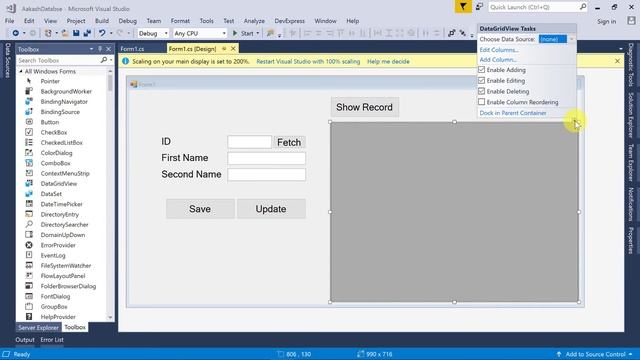The height and width of the screenshot is (360, 640).
Task: Select CheckedListBox control in Toolbox
Action: coord(62,142)
